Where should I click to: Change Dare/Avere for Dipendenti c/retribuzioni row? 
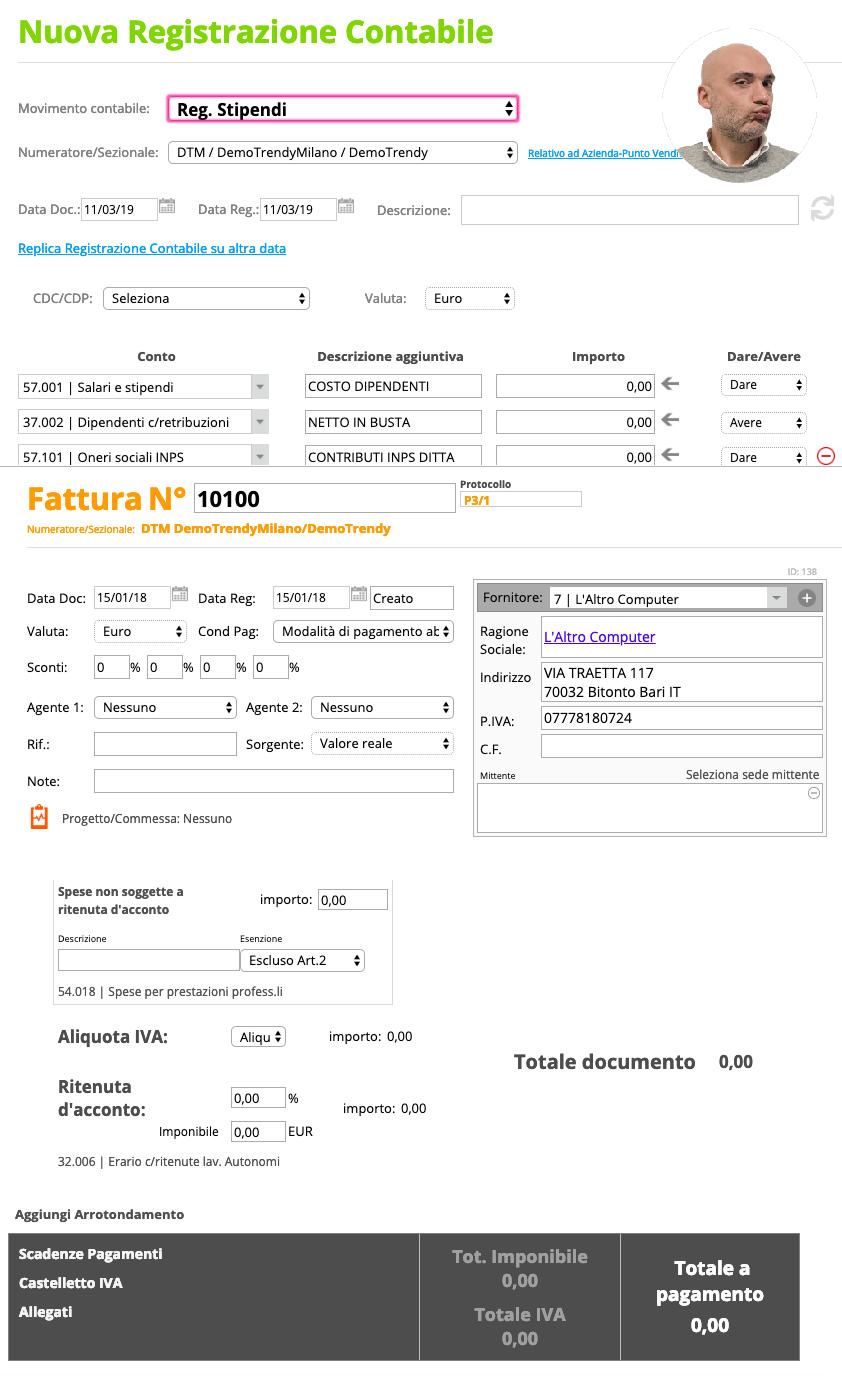click(763, 423)
